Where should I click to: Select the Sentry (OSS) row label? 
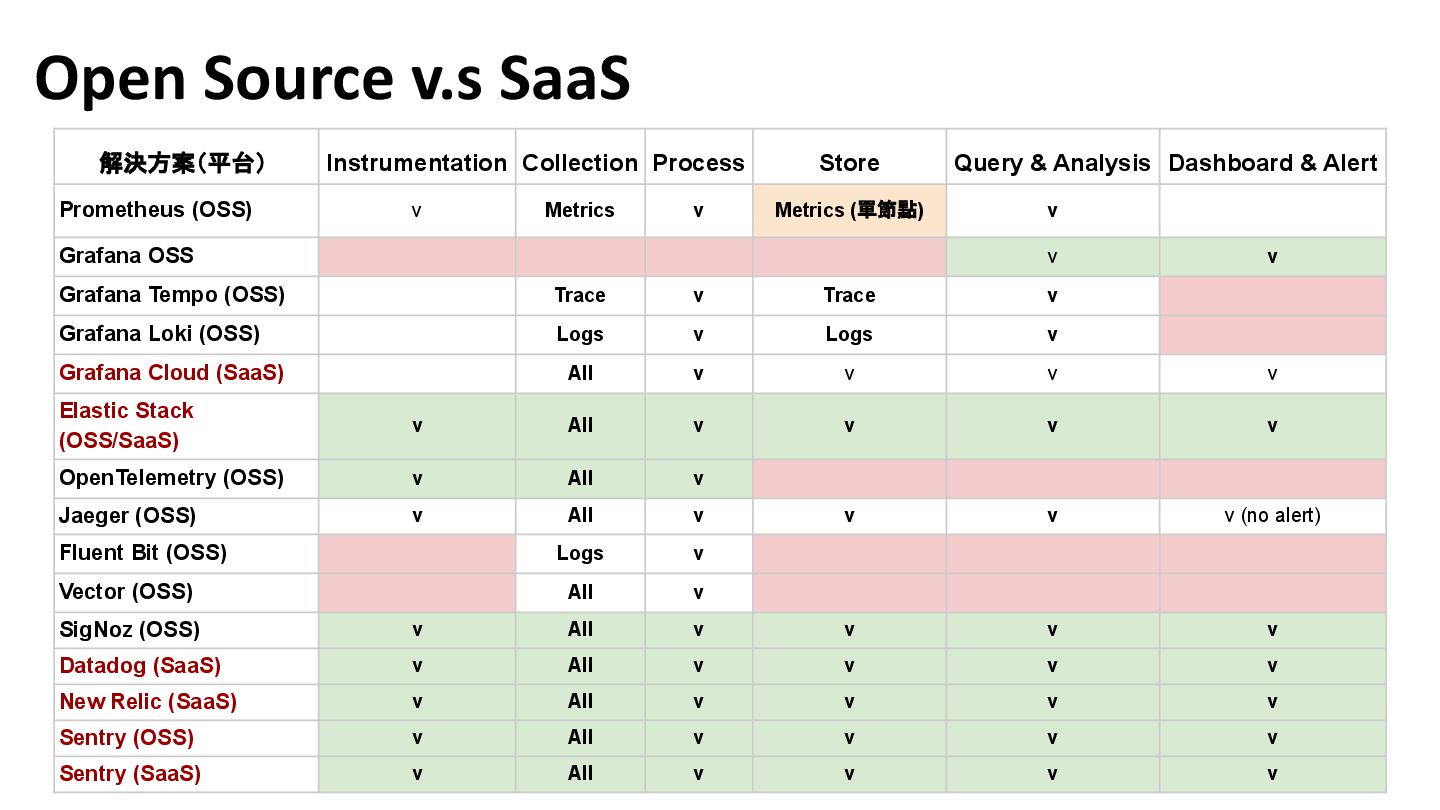pos(127,738)
